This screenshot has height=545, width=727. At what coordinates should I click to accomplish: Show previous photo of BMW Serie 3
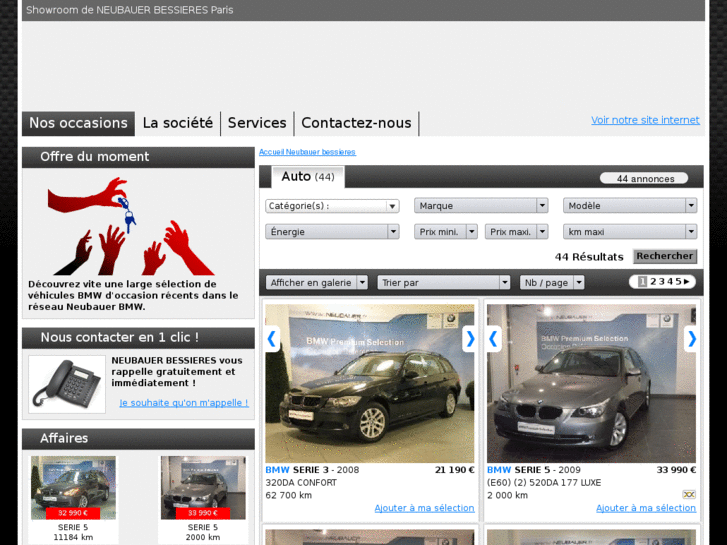click(x=272, y=339)
